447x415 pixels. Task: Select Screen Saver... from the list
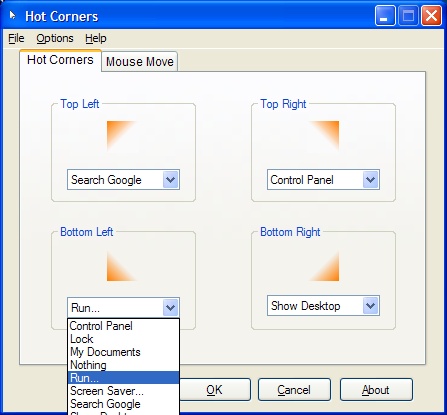(x=123, y=391)
